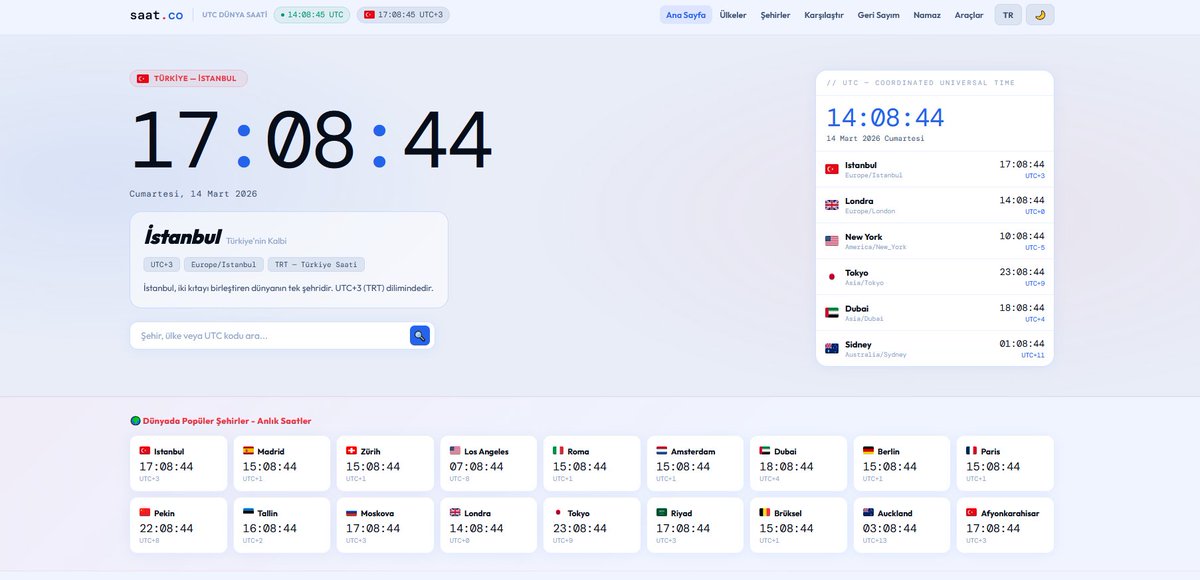Click the Australian flag icon next to Sidney
1200x580 pixels.
click(x=831, y=349)
